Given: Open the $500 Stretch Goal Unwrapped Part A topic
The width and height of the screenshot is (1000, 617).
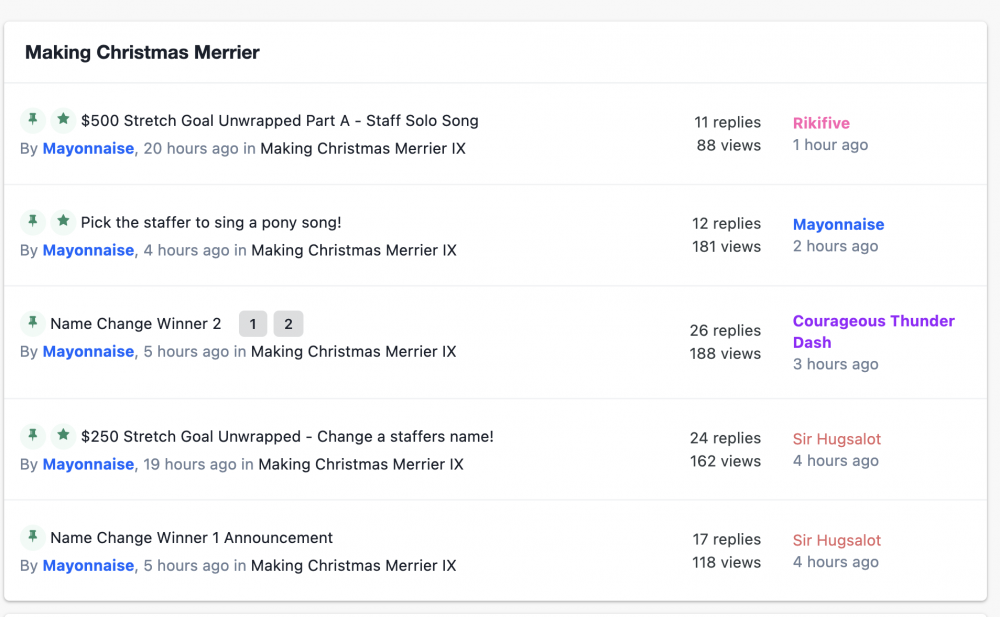Looking at the screenshot, I should [x=279, y=121].
